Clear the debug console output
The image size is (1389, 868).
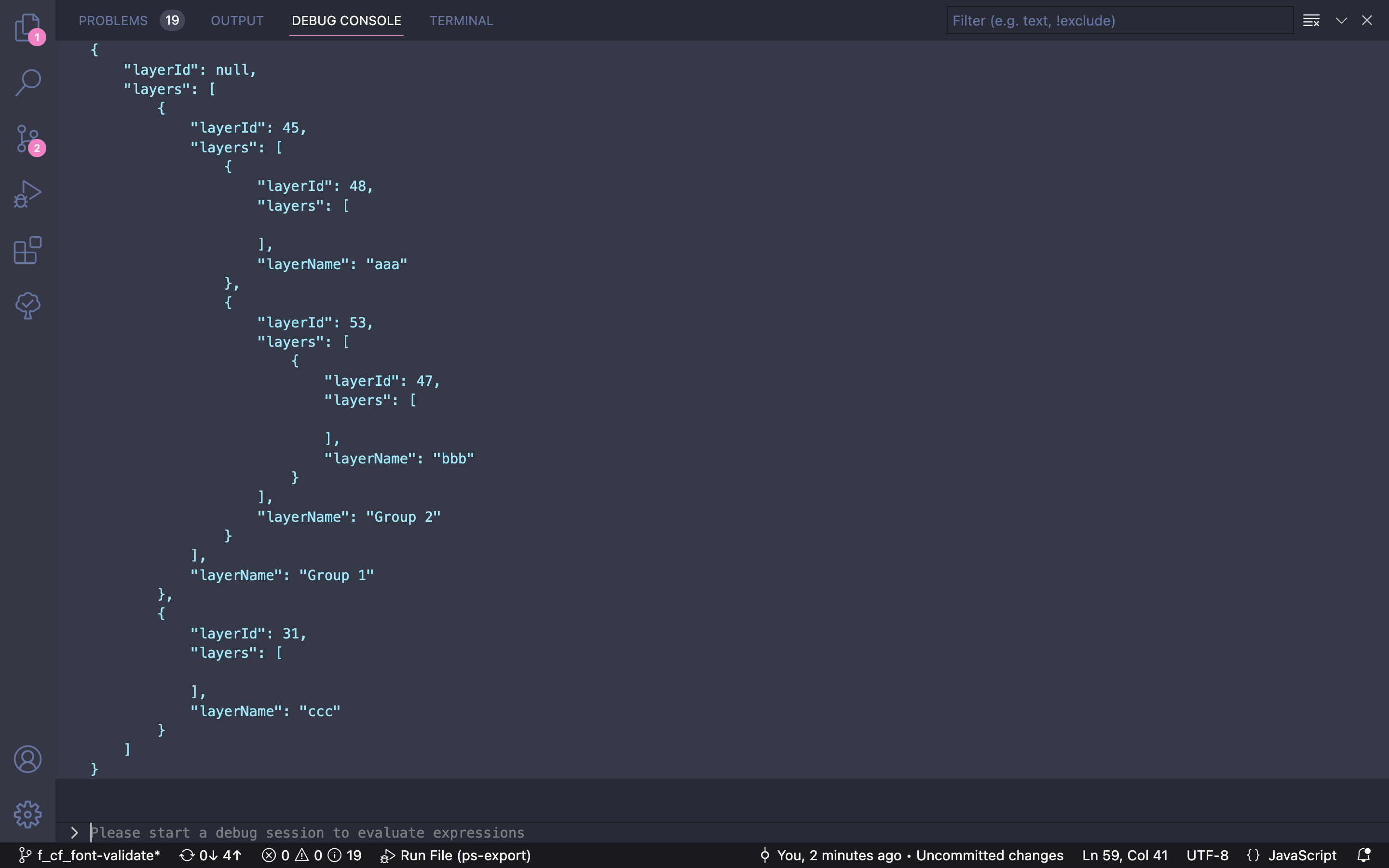pos(1312,20)
